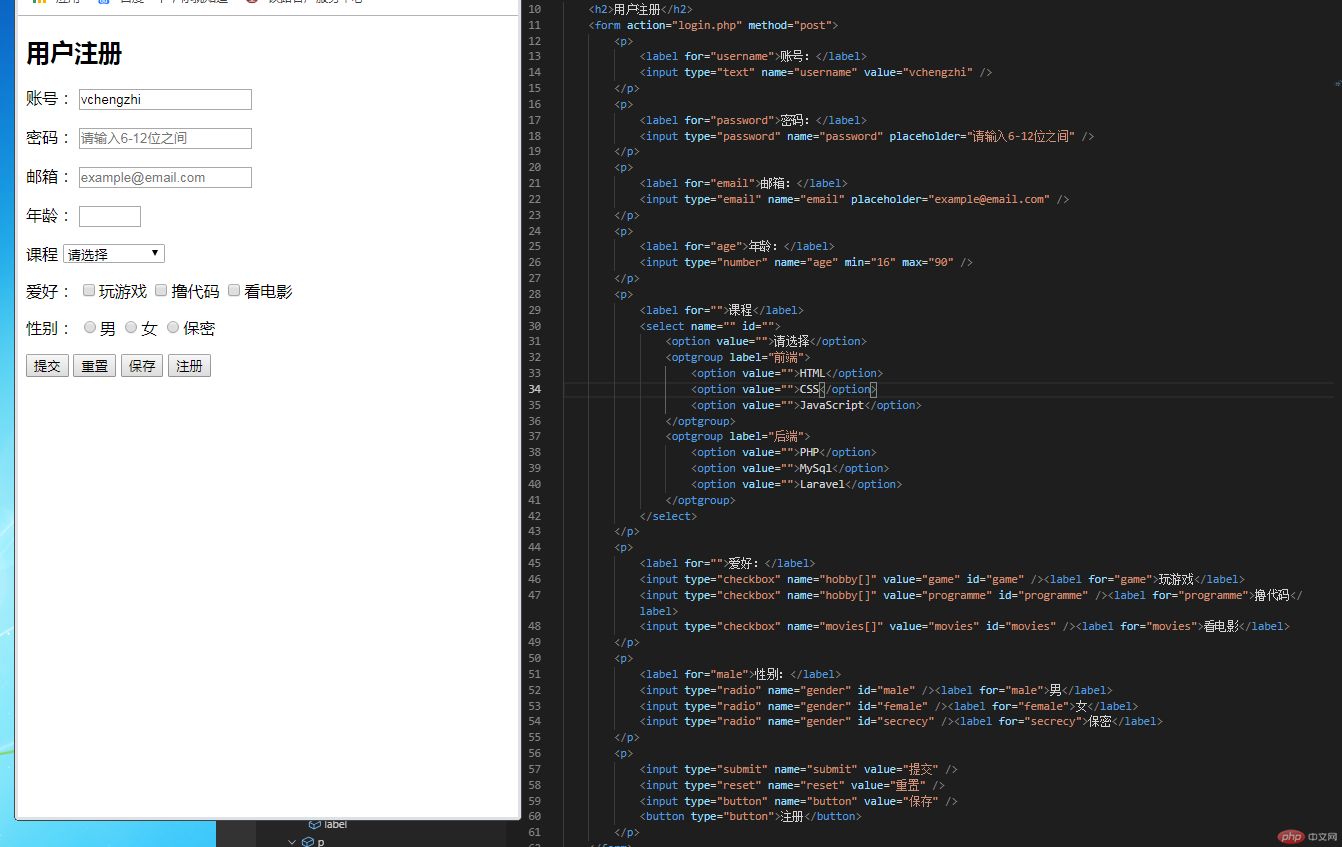Viewport: 1342px width, 847px height.
Task: Click the MySql option text in code
Action: tap(815, 468)
